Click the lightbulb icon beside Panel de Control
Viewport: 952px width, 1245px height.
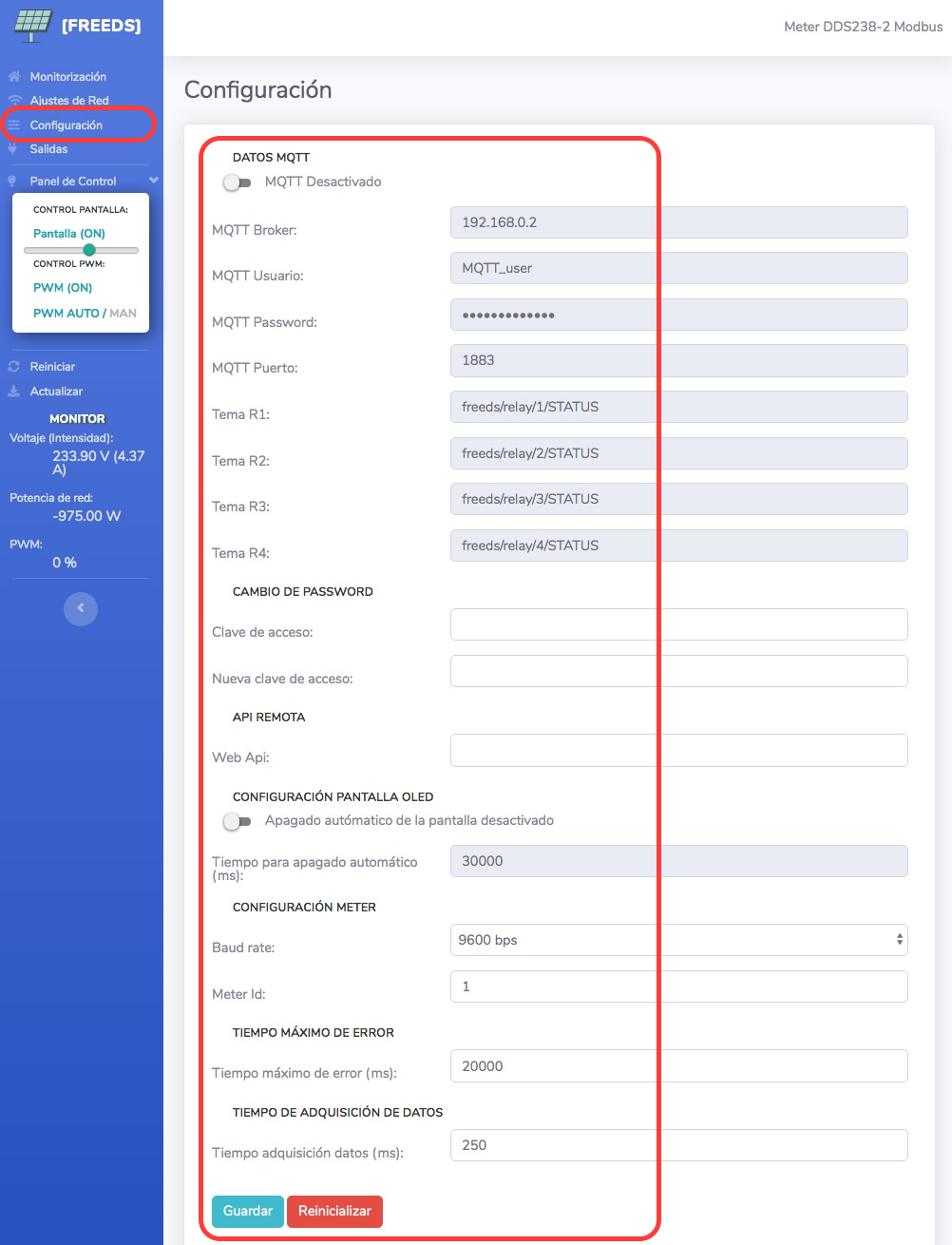(12, 182)
